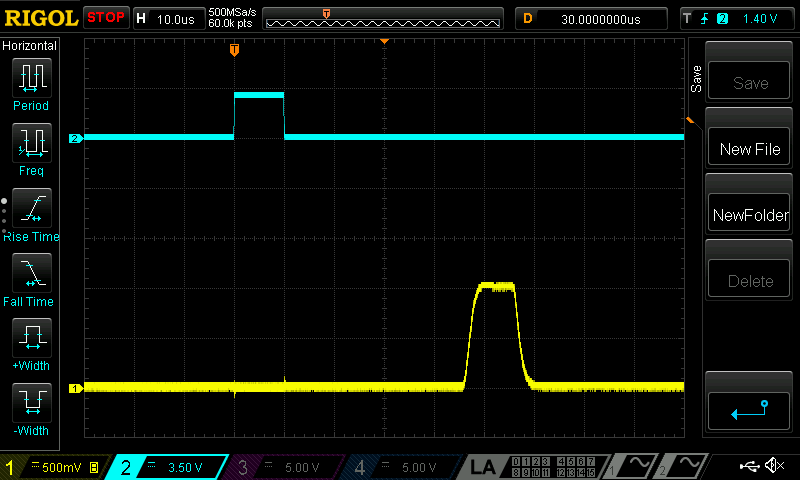Click the channel 1 ground level marker
This screenshot has width=800, height=480.
click(x=76, y=389)
